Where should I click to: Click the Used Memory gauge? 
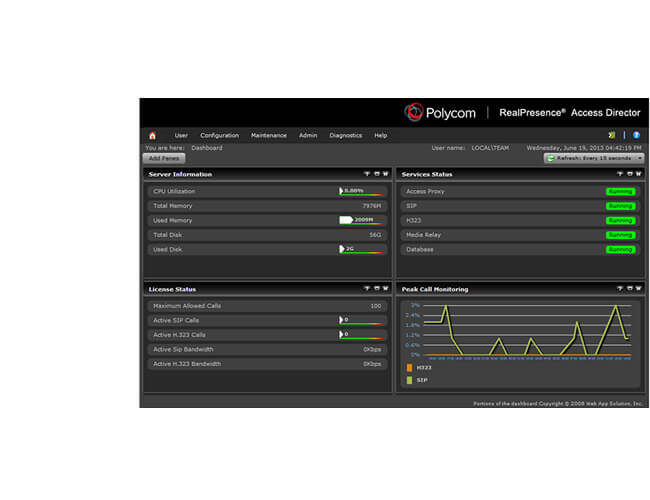coord(361,221)
